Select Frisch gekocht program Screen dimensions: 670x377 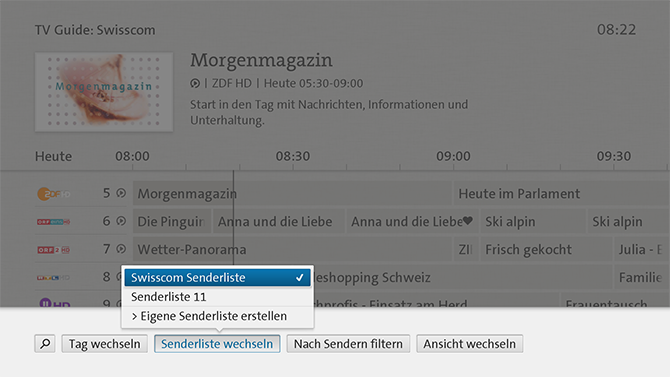(x=546, y=250)
